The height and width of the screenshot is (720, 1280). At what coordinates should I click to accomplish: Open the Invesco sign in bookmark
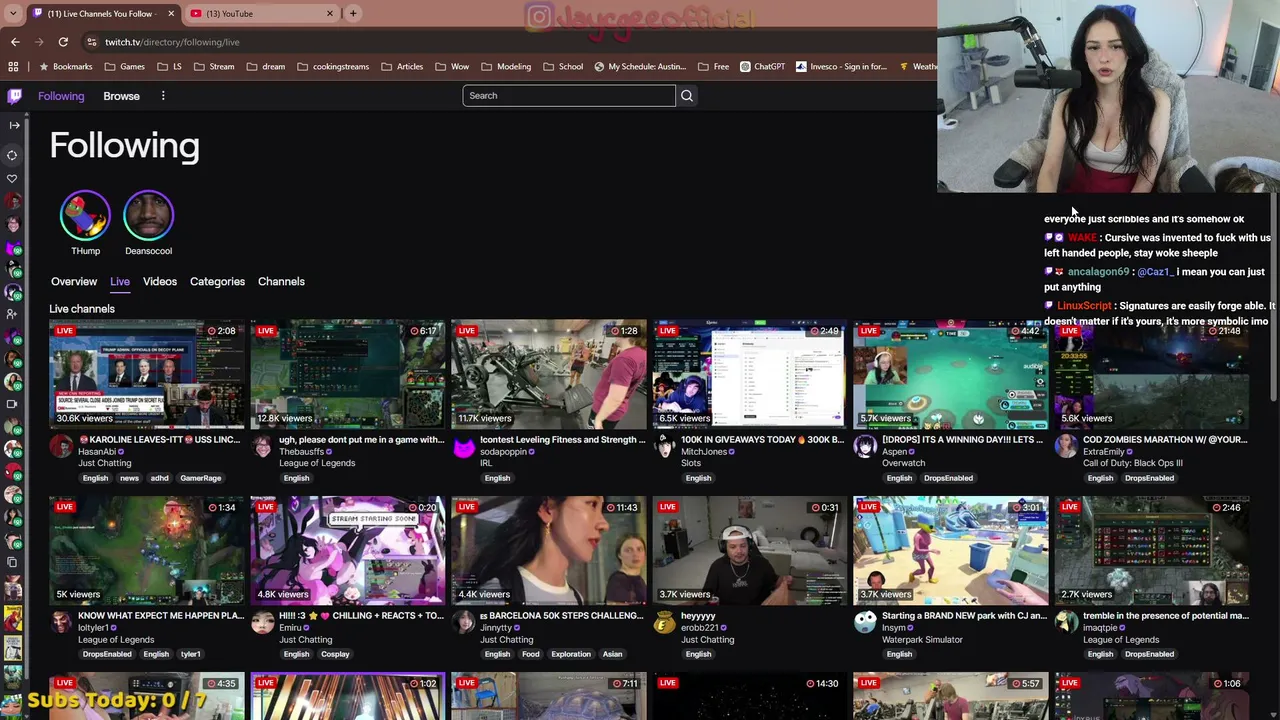click(x=841, y=67)
